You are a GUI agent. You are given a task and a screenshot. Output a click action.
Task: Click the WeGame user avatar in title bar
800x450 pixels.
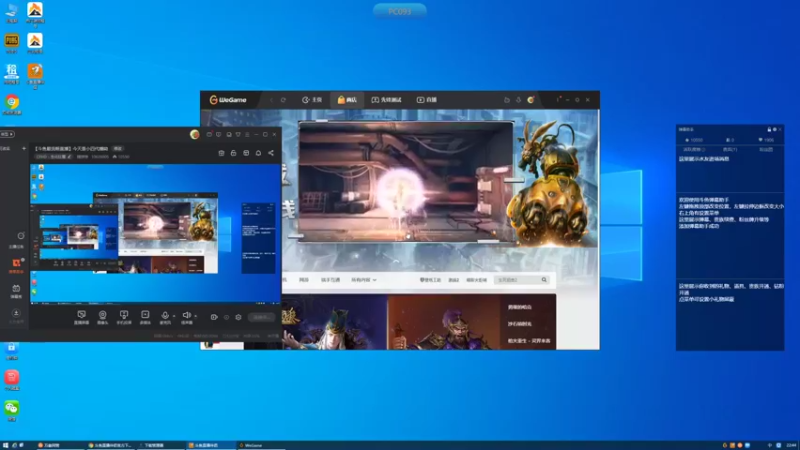531,100
